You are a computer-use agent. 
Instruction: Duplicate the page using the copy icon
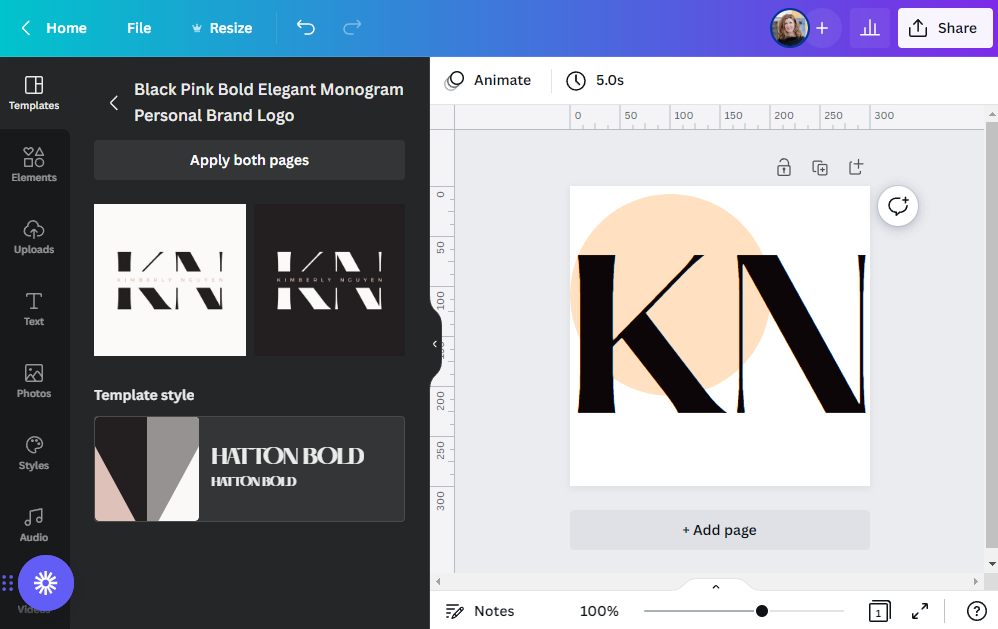point(820,167)
